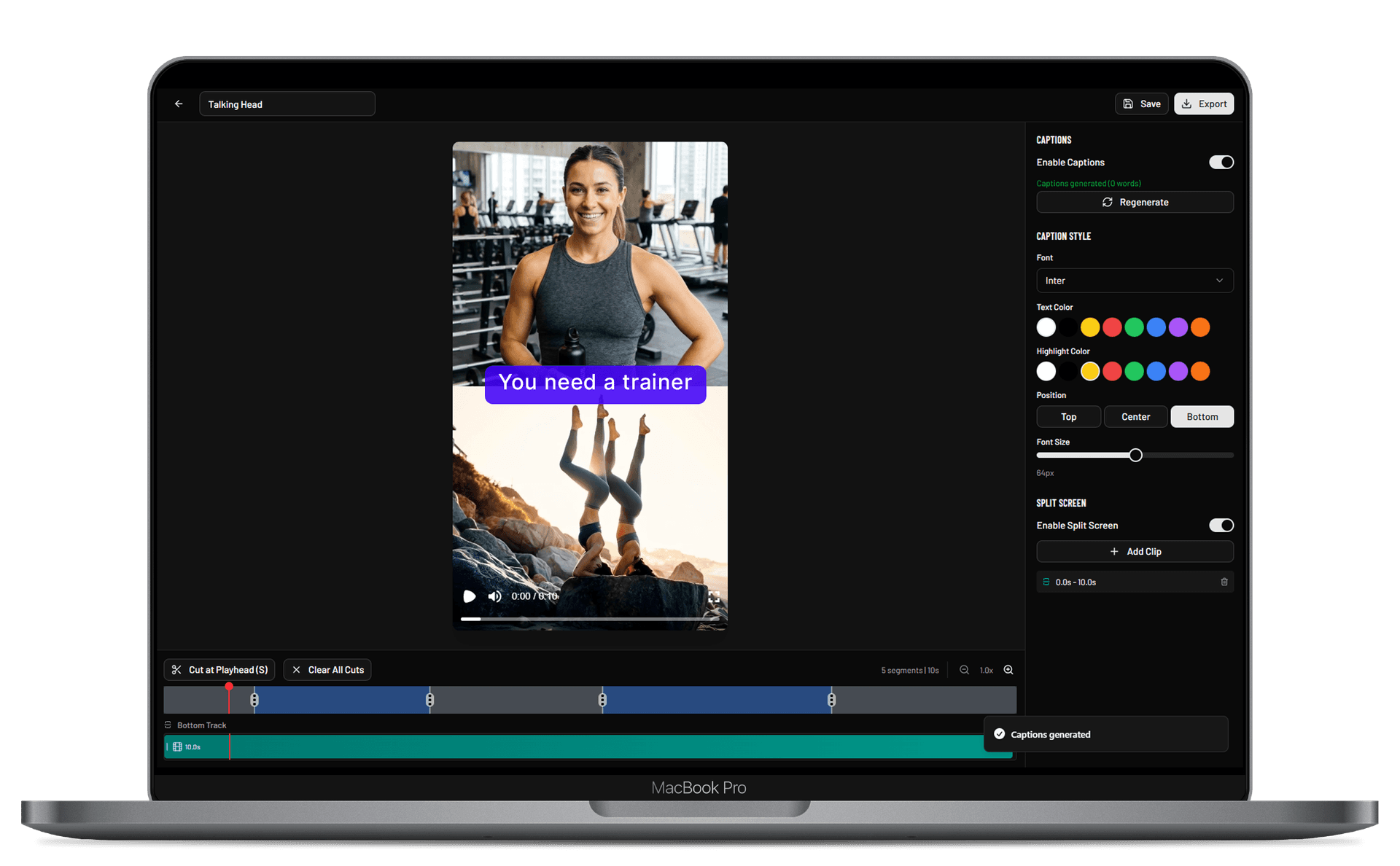Regenerate the captions

(1135, 202)
